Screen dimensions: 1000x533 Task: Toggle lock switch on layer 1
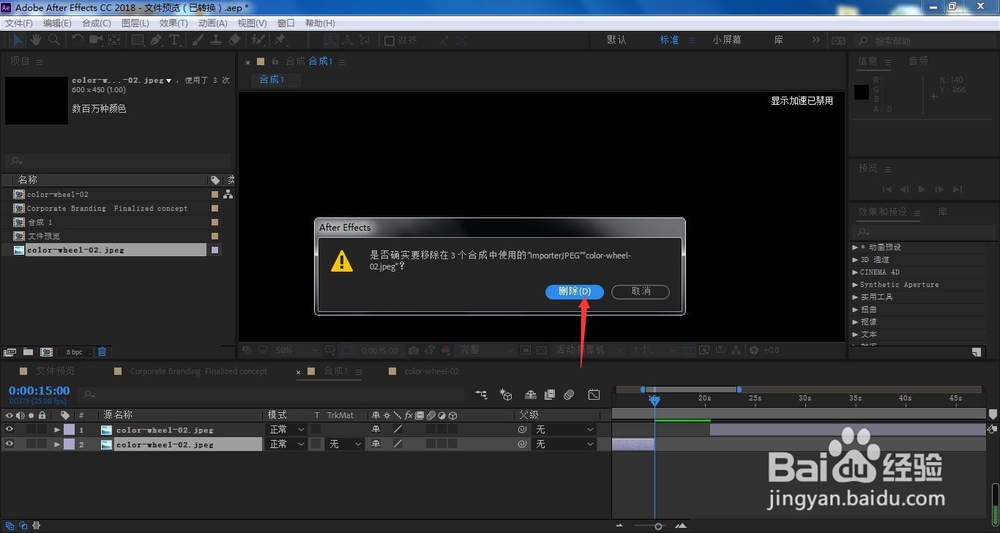42,429
